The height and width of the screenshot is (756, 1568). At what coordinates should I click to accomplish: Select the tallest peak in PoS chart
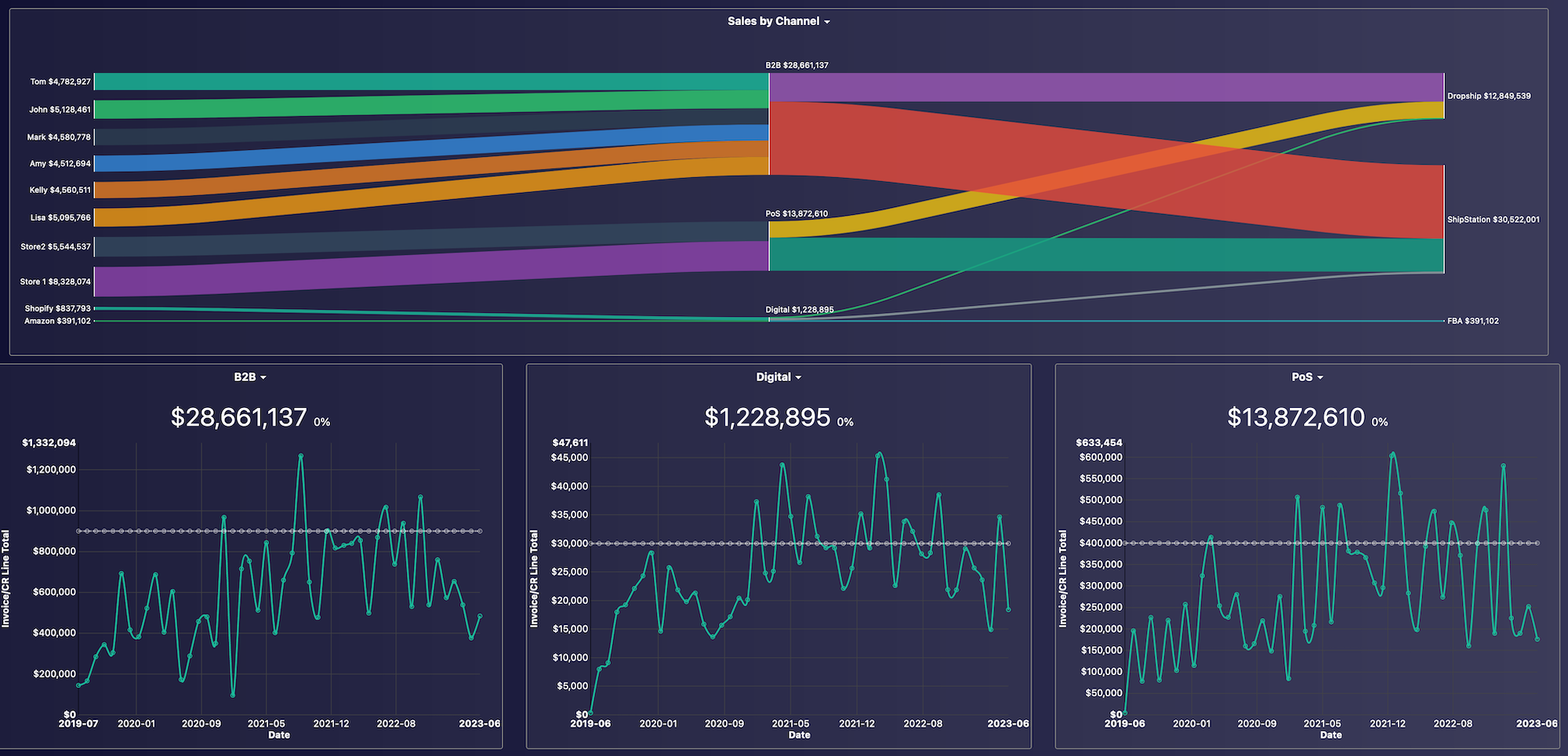[1392, 454]
